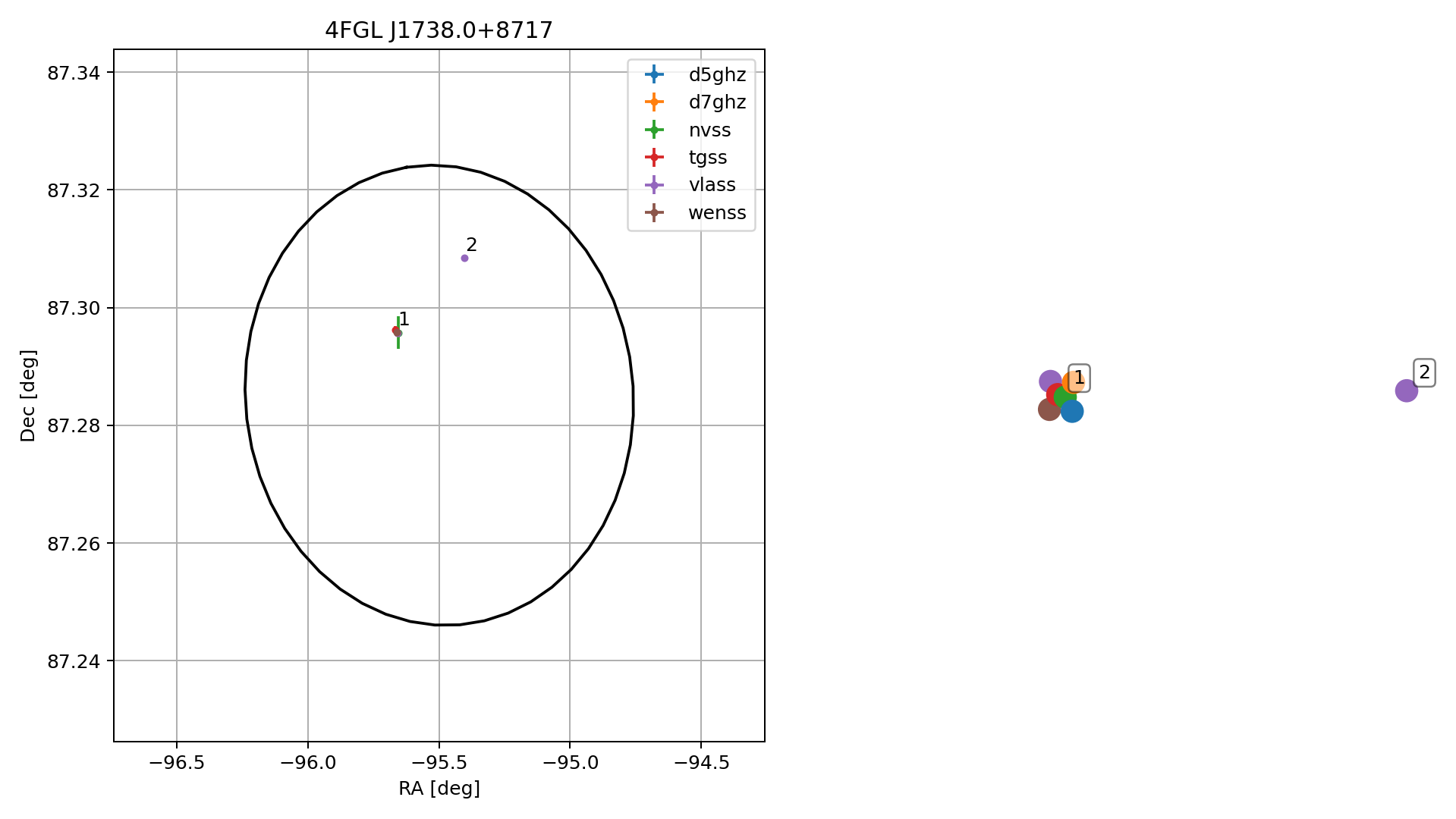1456x819 pixels.
Task: Click the 87.24 y-axis tick label
Action: tap(72, 662)
